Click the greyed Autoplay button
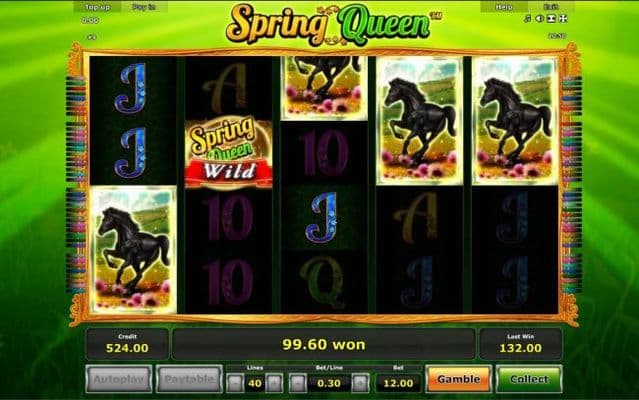This screenshot has height=400, width=639. click(x=119, y=379)
